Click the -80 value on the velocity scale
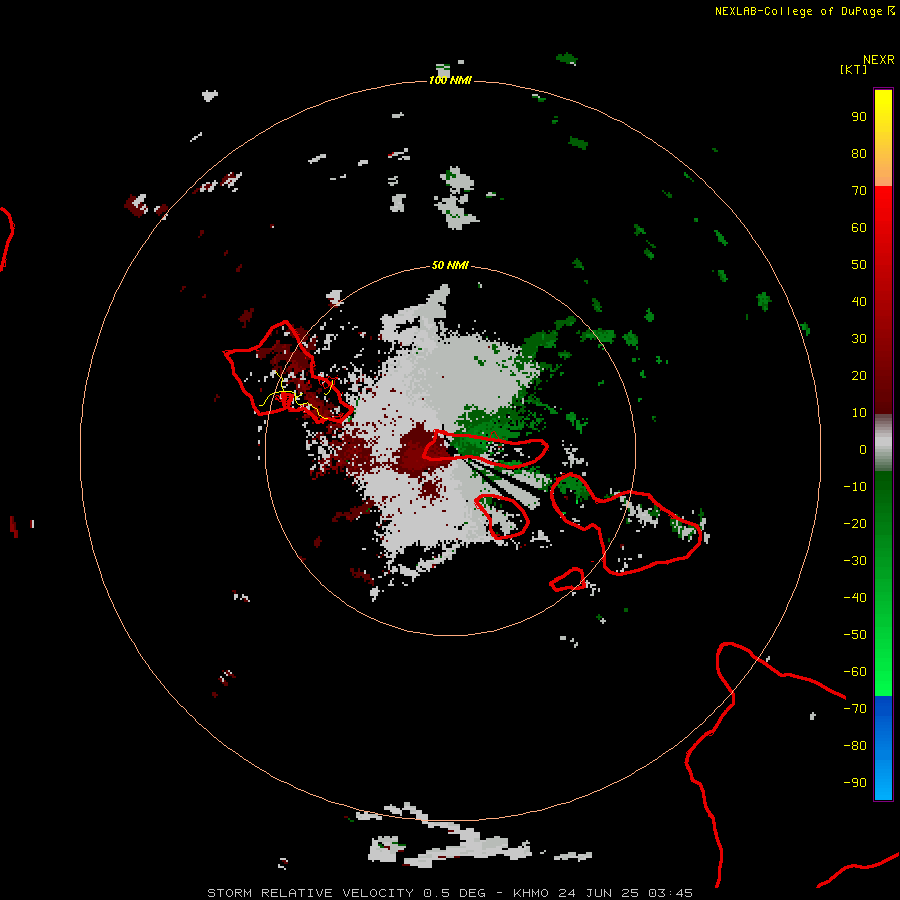 click(x=855, y=746)
